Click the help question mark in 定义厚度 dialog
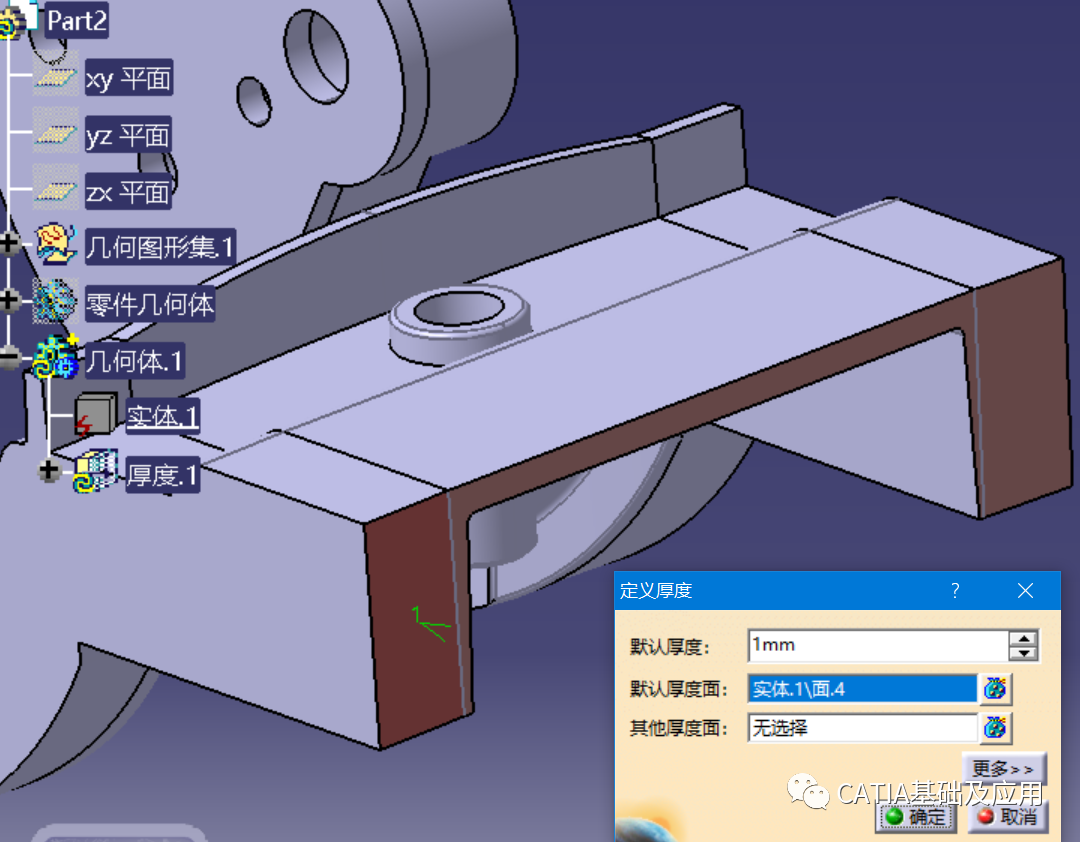Screen dimensions: 1080x842 (x=955, y=591)
